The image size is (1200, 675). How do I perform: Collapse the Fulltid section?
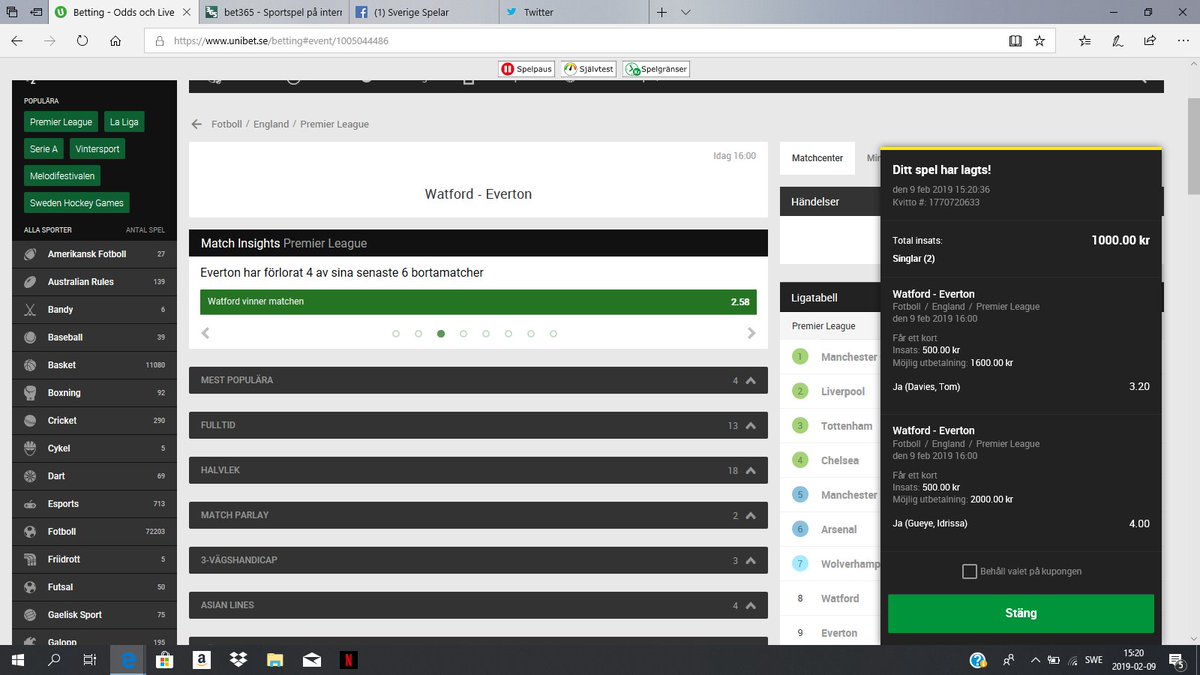click(478, 425)
